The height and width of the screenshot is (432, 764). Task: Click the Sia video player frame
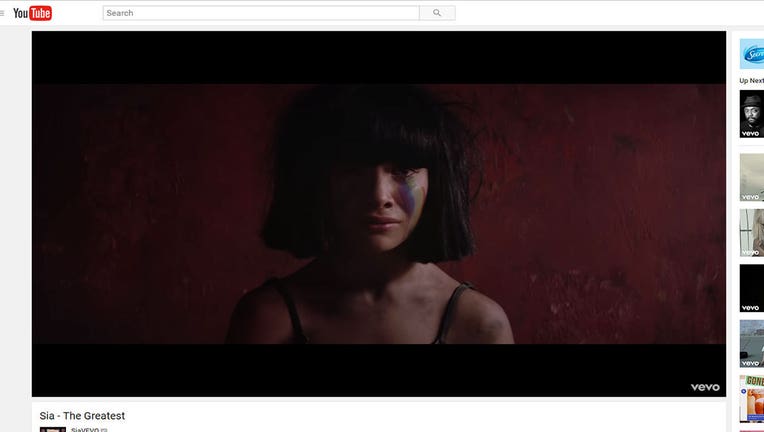(379, 214)
